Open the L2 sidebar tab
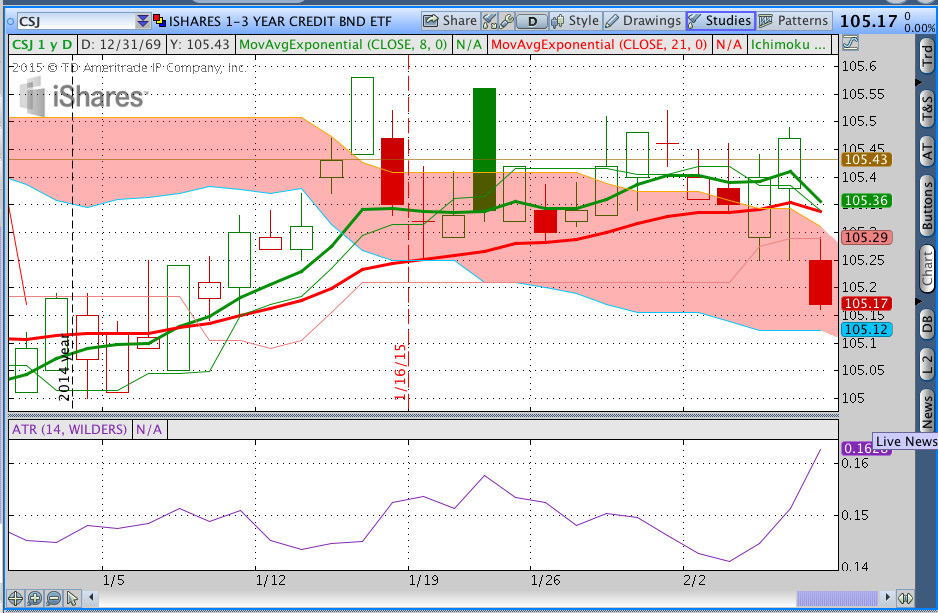Screen dimensions: 938x613 tap(927, 363)
